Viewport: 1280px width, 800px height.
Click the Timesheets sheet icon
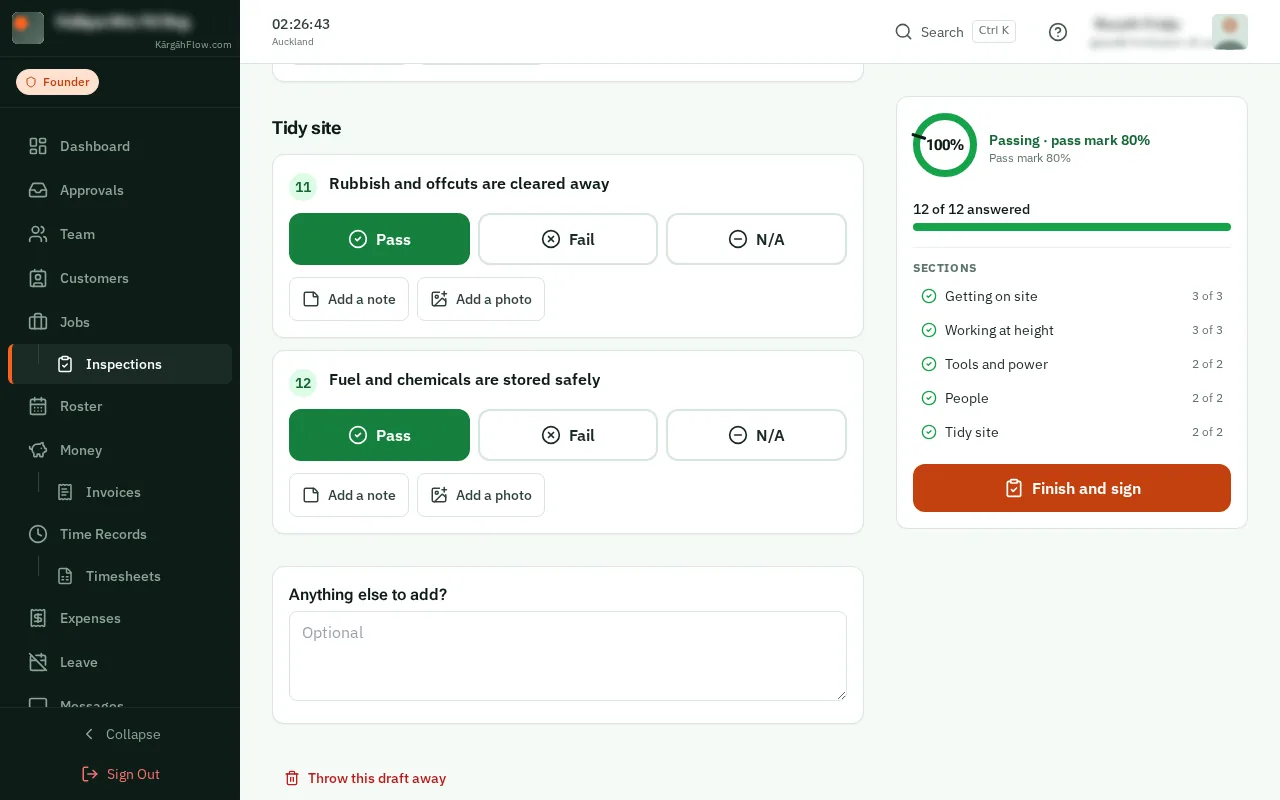pos(65,576)
